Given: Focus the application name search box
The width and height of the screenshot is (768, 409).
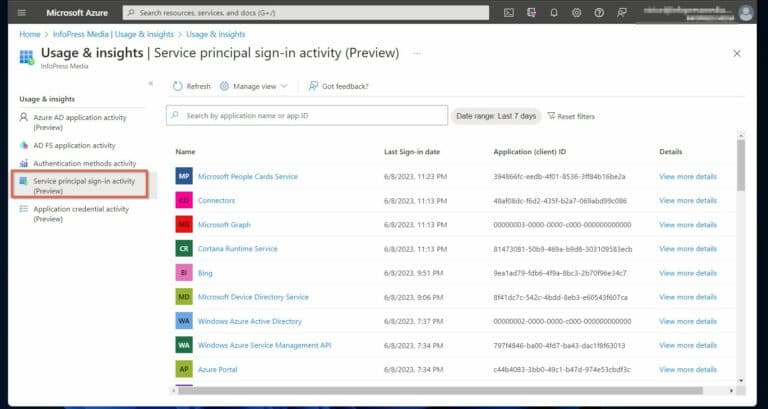Looking at the screenshot, I should (307, 116).
